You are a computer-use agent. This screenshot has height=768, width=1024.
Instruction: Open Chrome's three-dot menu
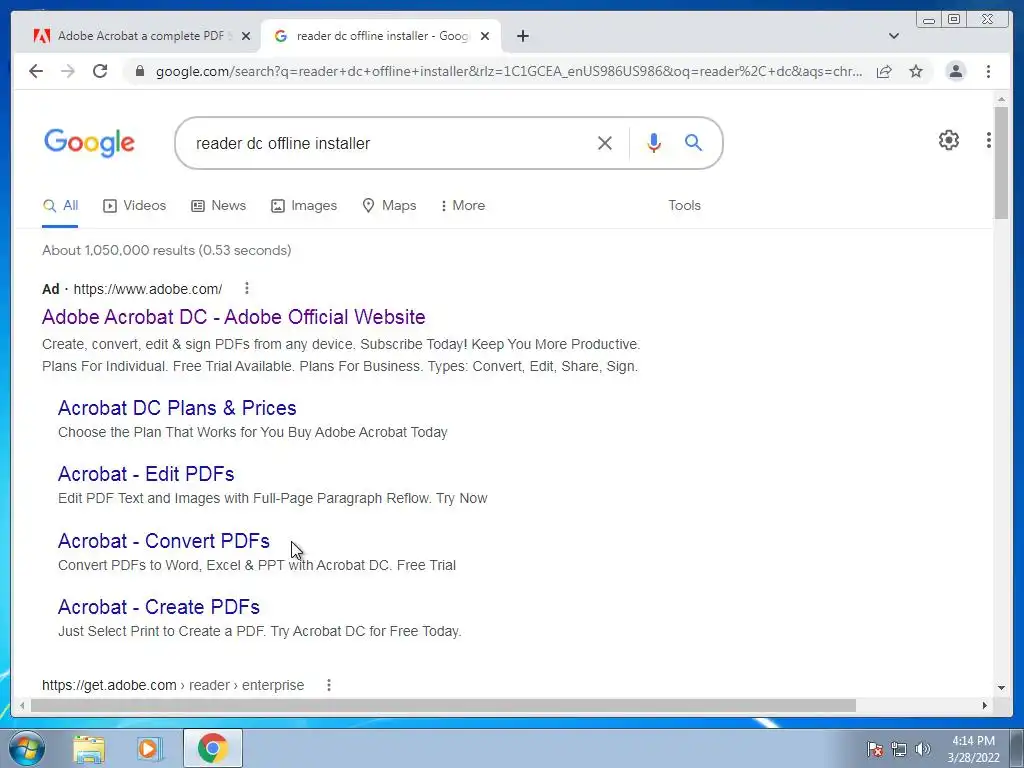coord(989,71)
